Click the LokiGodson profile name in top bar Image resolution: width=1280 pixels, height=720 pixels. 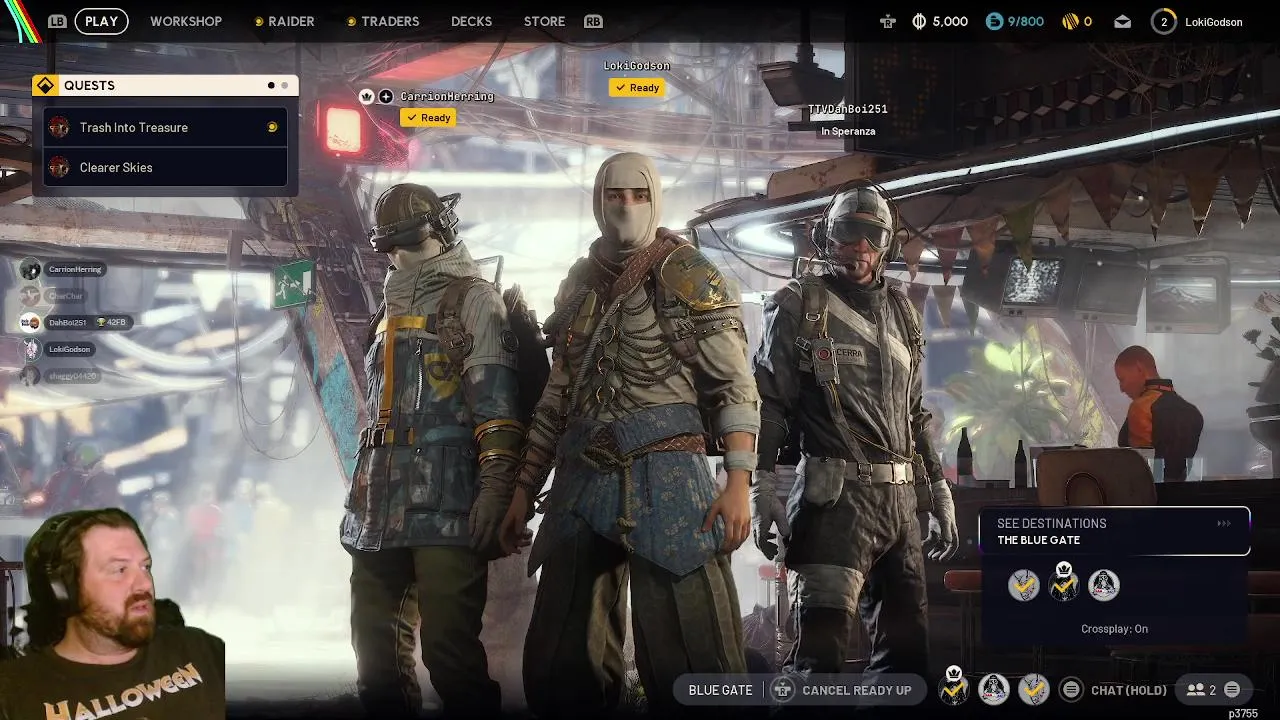click(x=1214, y=22)
